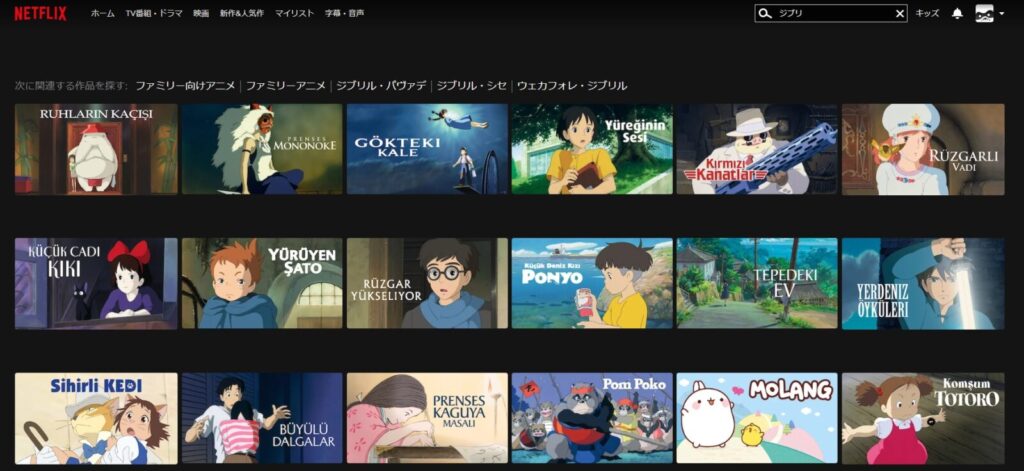This screenshot has height=471, width=1024.
Task: Open the Molang title card
Action: [757, 418]
